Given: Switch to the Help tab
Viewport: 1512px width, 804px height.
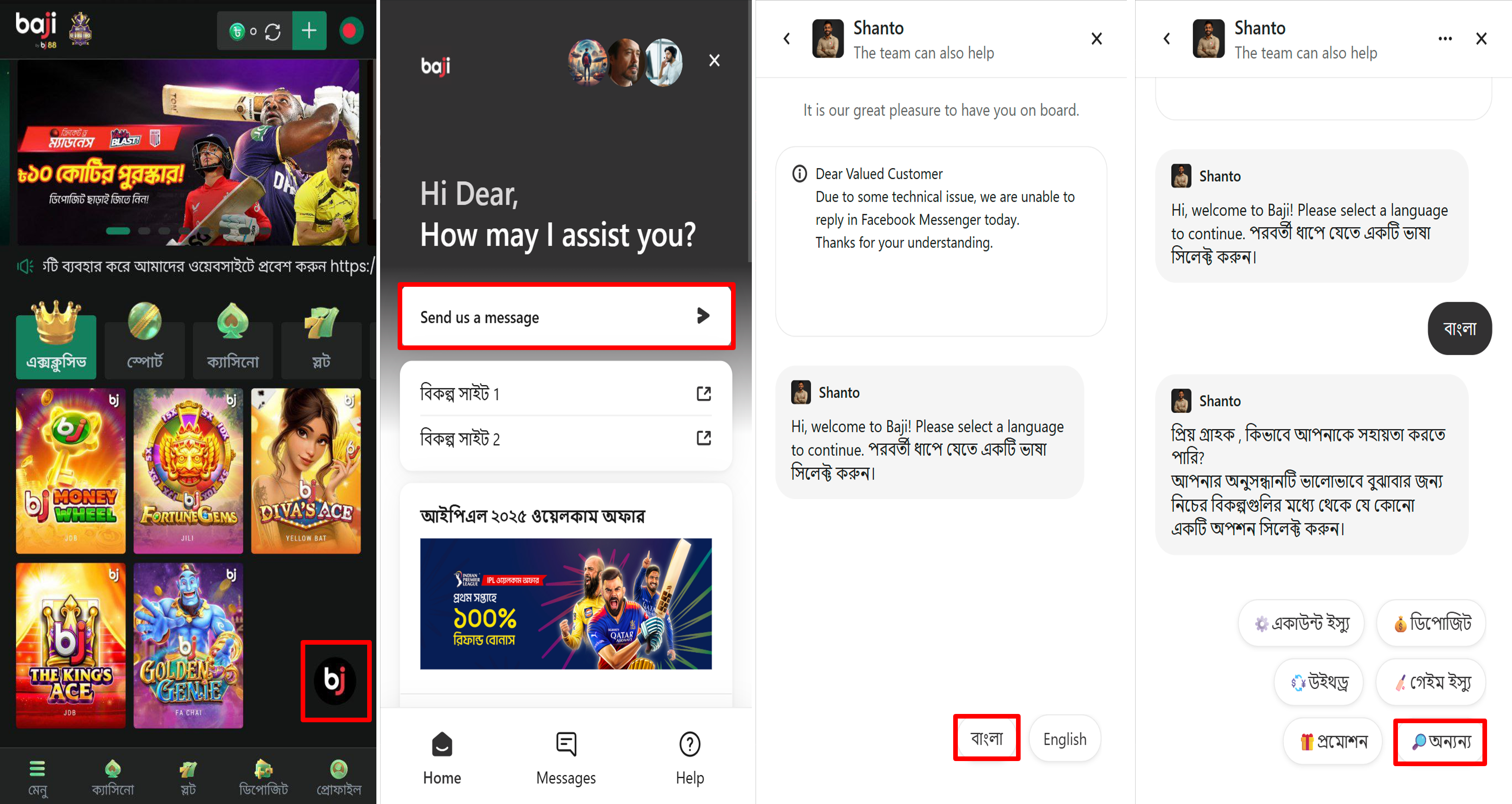Looking at the screenshot, I should pyautogui.click(x=689, y=758).
